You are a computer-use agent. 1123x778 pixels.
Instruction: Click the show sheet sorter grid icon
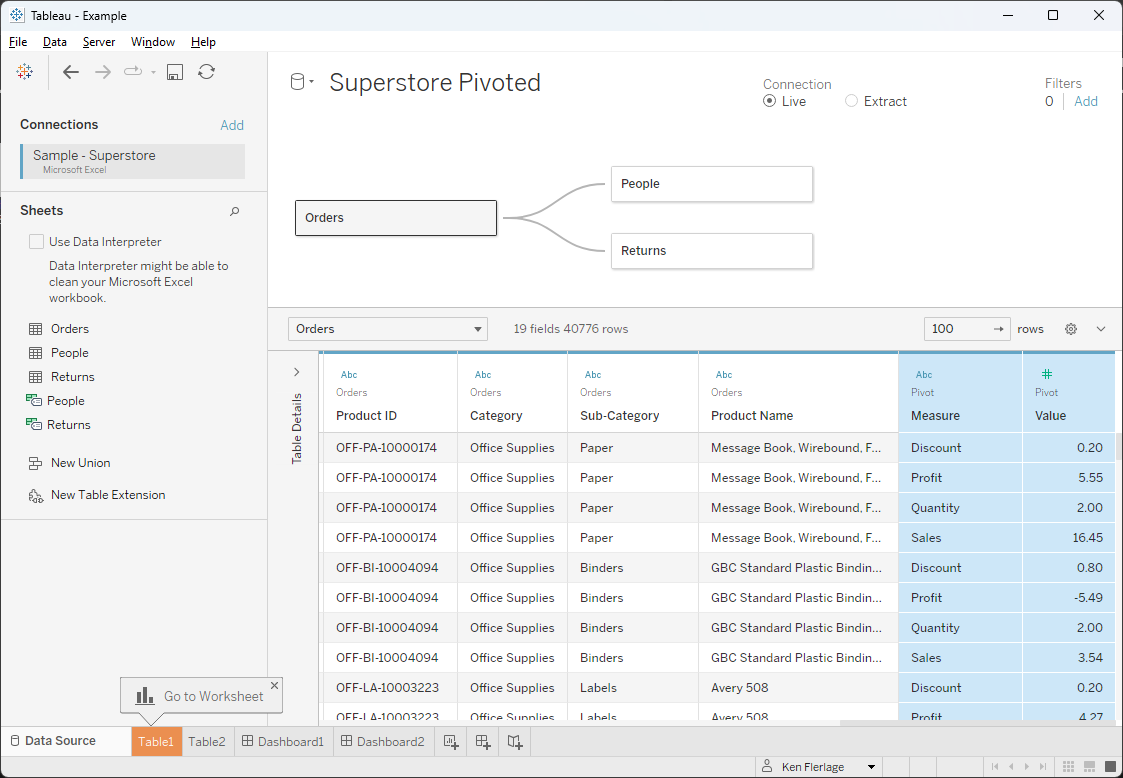coord(1068,767)
